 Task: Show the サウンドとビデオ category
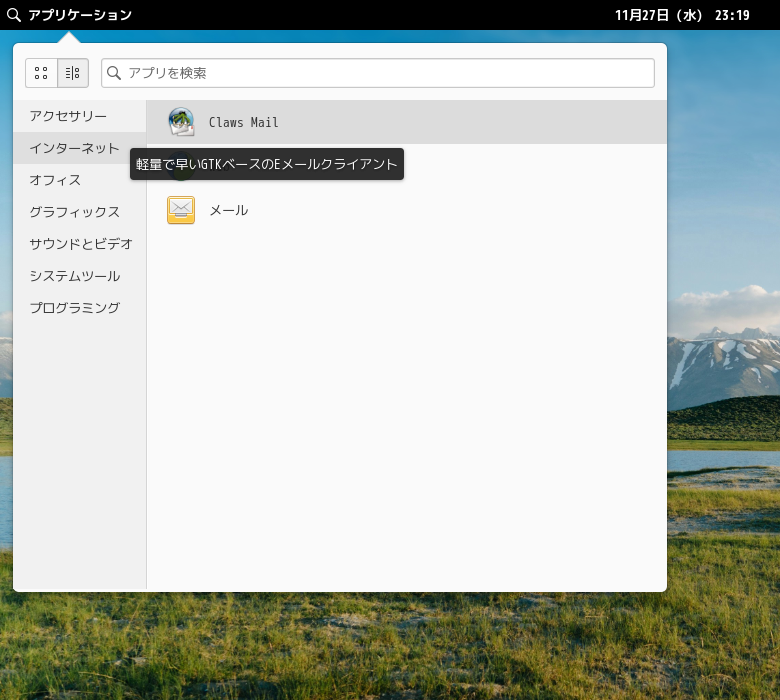[80, 244]
